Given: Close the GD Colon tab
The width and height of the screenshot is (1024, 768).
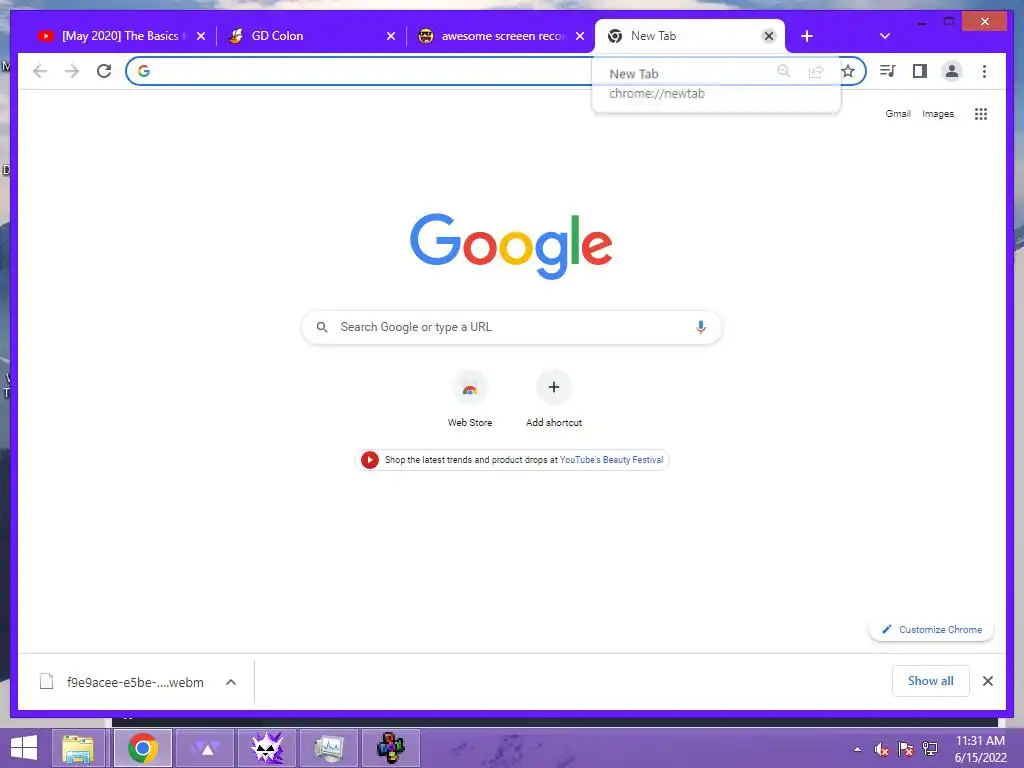Looking at the screenshot, I should (391, 36).
